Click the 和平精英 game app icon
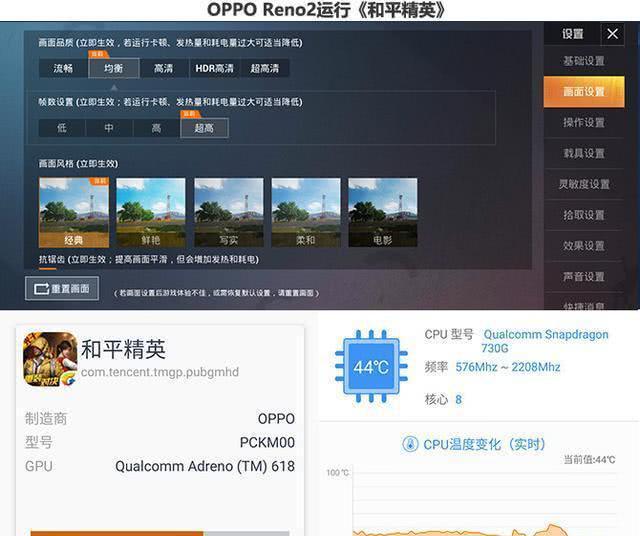This screenshot has height=536, width=640. (50, 359)
